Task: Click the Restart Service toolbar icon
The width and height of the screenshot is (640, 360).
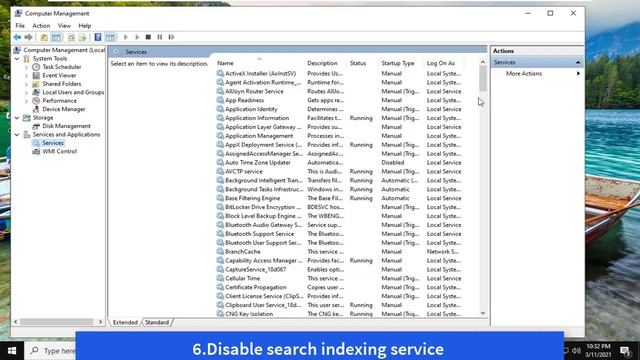Action: 171,37
